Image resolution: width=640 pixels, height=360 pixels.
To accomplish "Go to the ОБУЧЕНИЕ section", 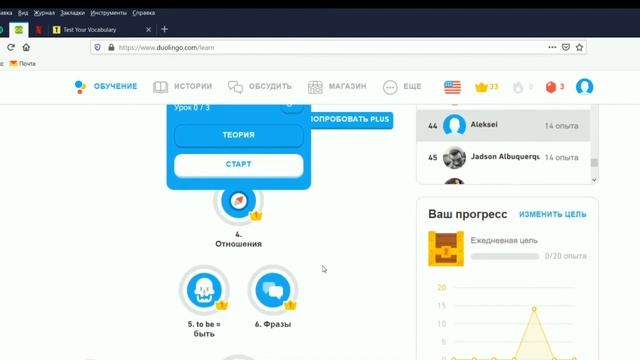I will click(106, 87).
